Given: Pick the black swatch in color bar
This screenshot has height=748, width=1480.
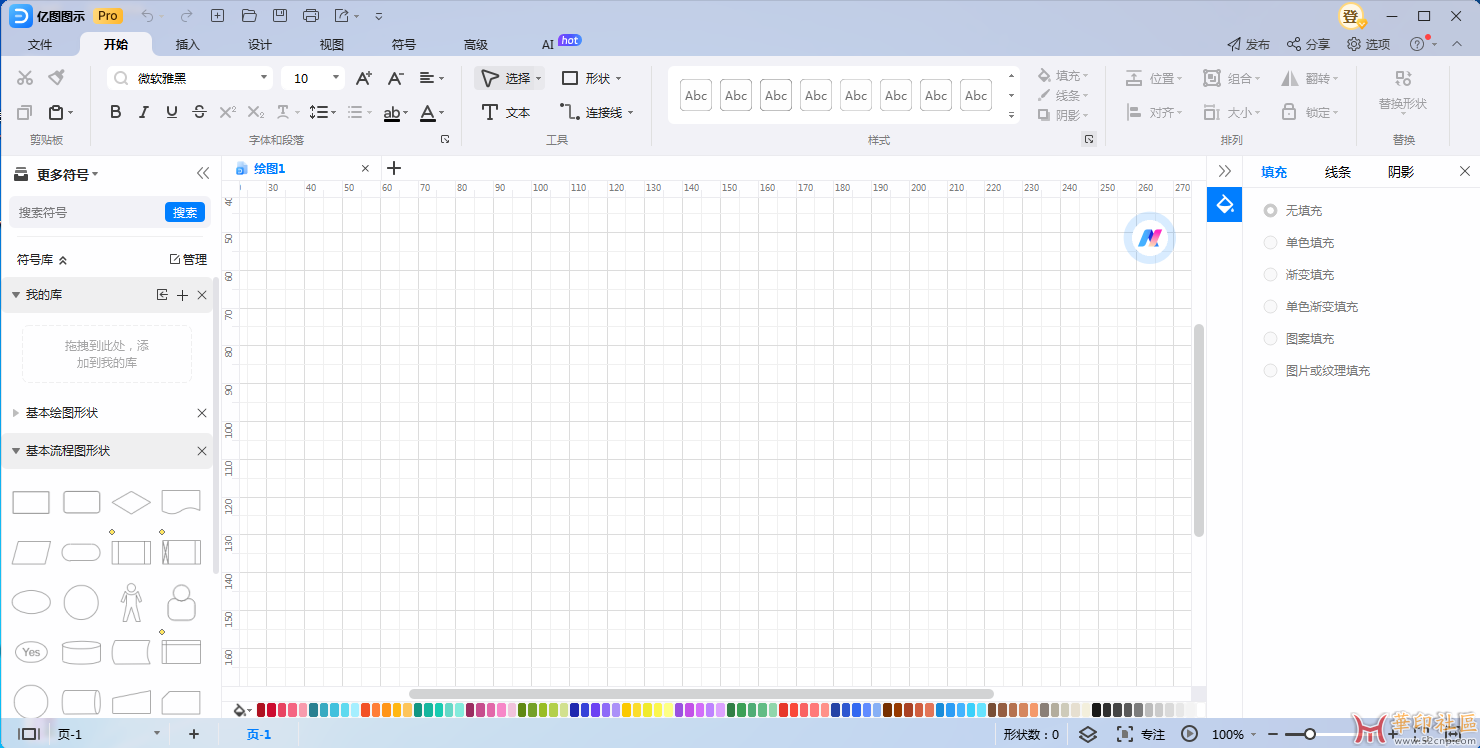Looking at the screenshot, I should pos(1096,710).
